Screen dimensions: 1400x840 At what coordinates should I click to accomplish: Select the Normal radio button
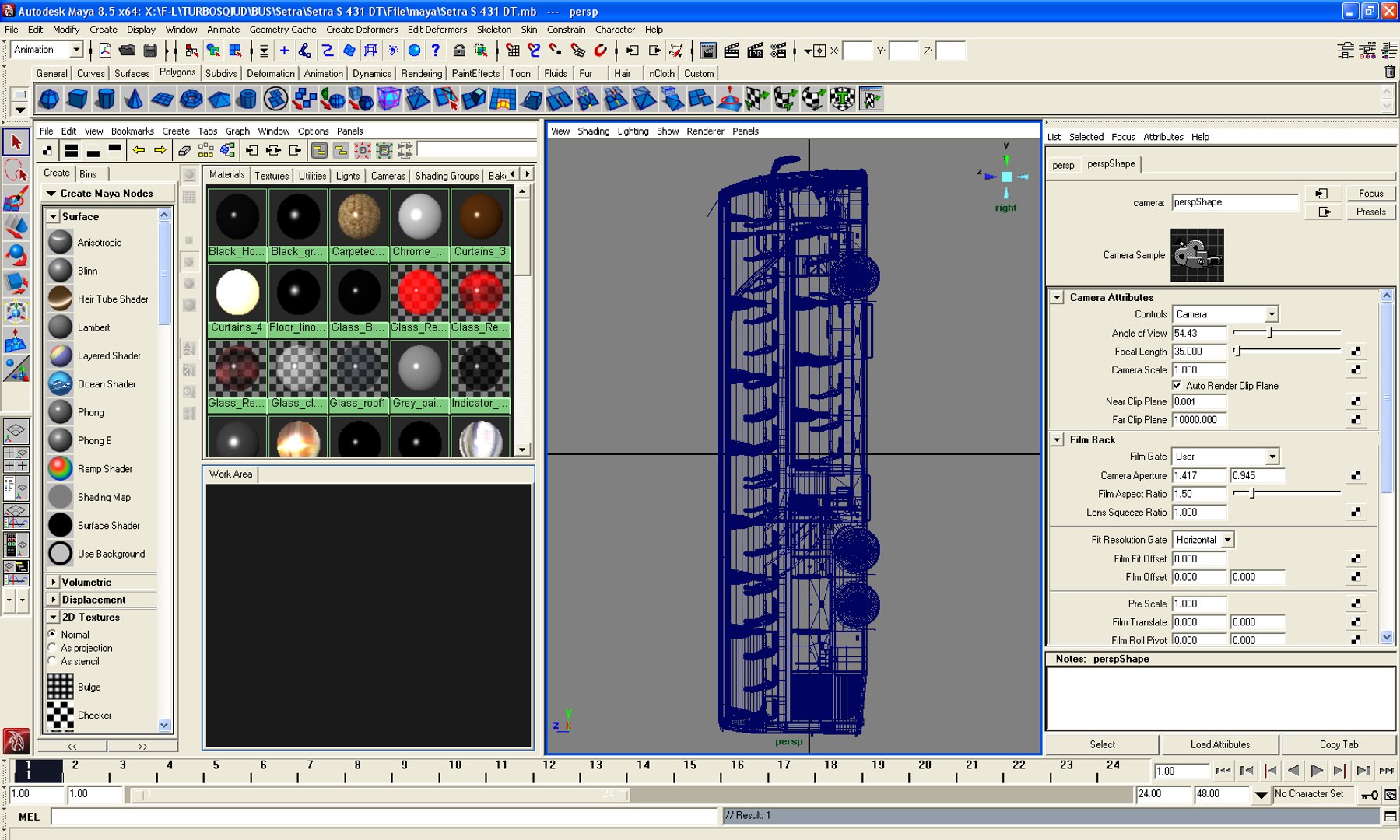coord(52,634)
